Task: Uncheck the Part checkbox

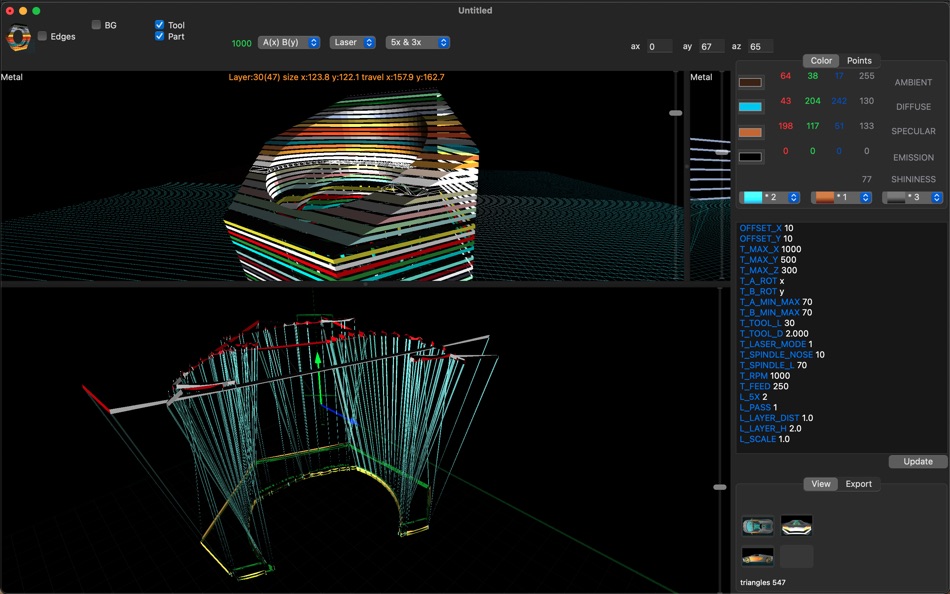Action: 159,36
